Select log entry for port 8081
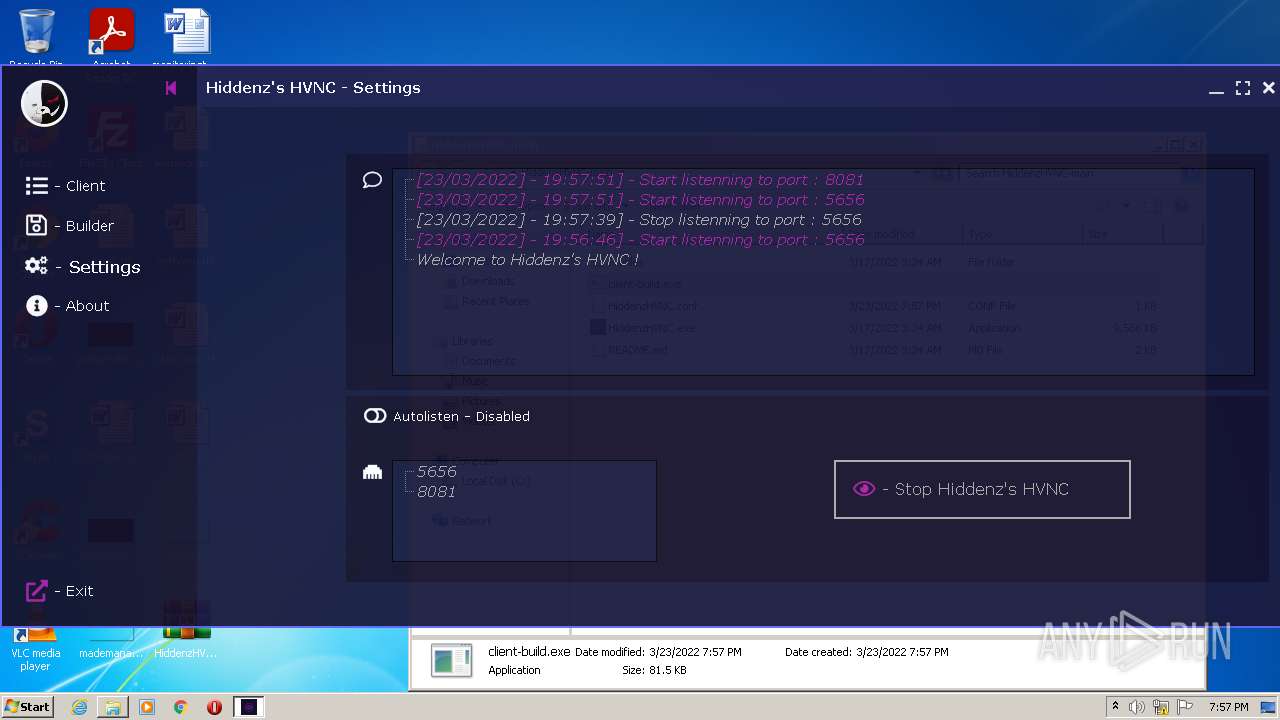The image size is (1280, 720). [640, 180]
